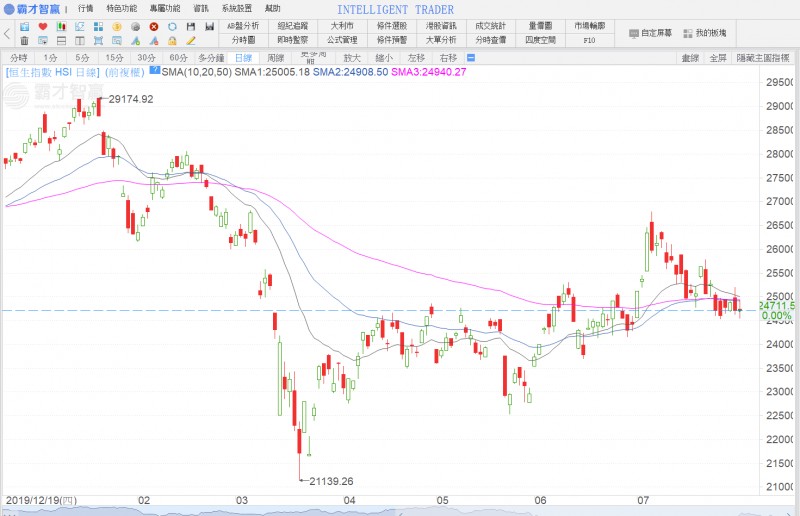Screen dimensions: 800x516
Task: Click the red heart favorites icon
Action: tap(43, 26)
